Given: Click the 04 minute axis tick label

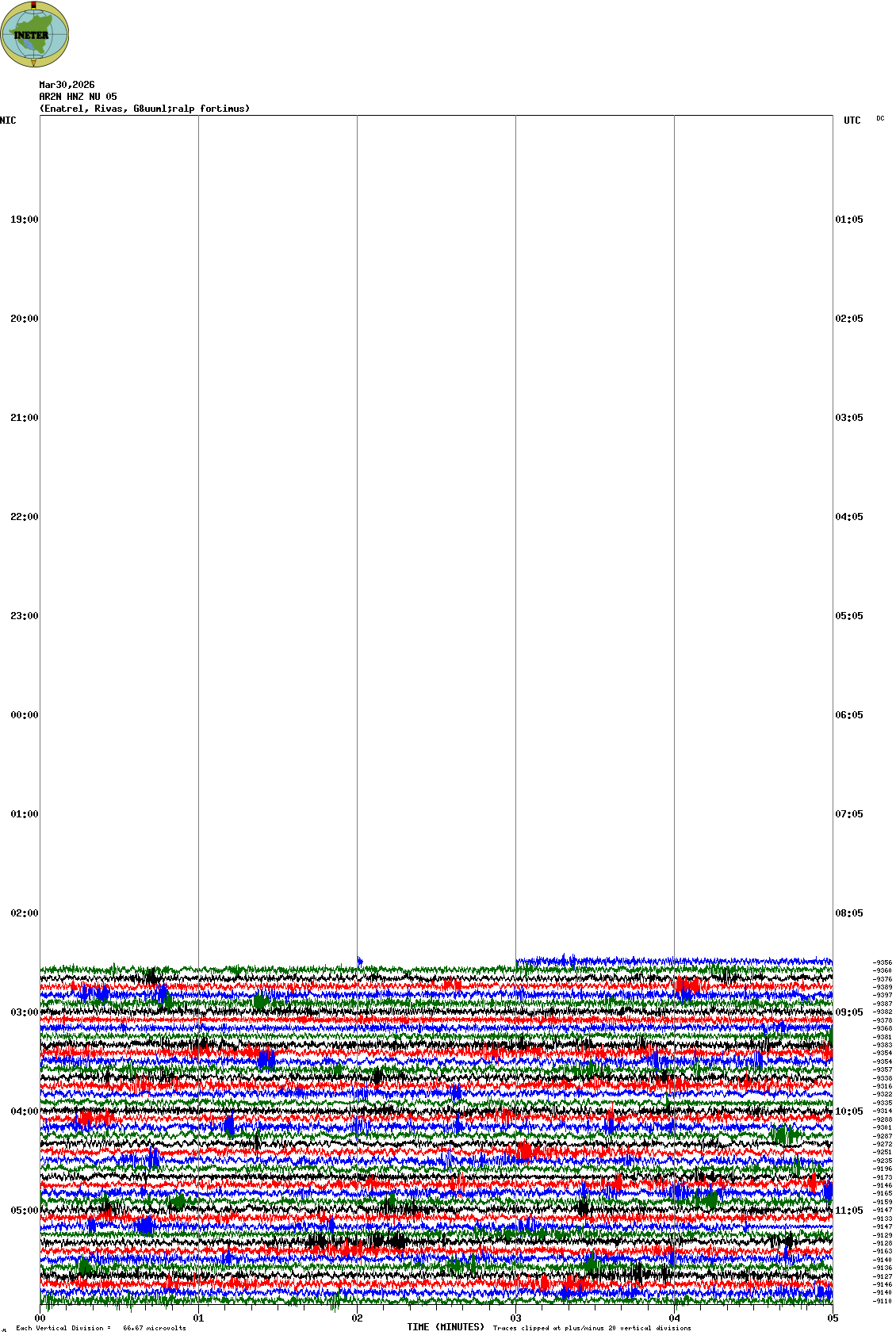Looking at the screenshot, I should 674,1318.
